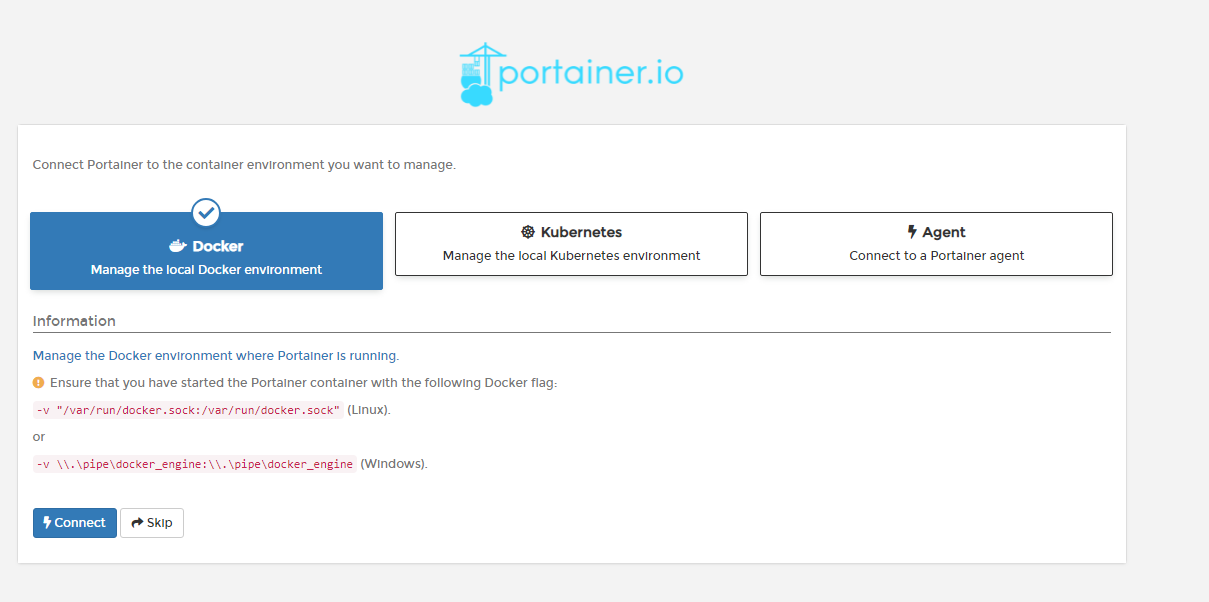Click the orange warning icon beside Ensure
This screenshot has height=602, width=1209.
(39, 383)
